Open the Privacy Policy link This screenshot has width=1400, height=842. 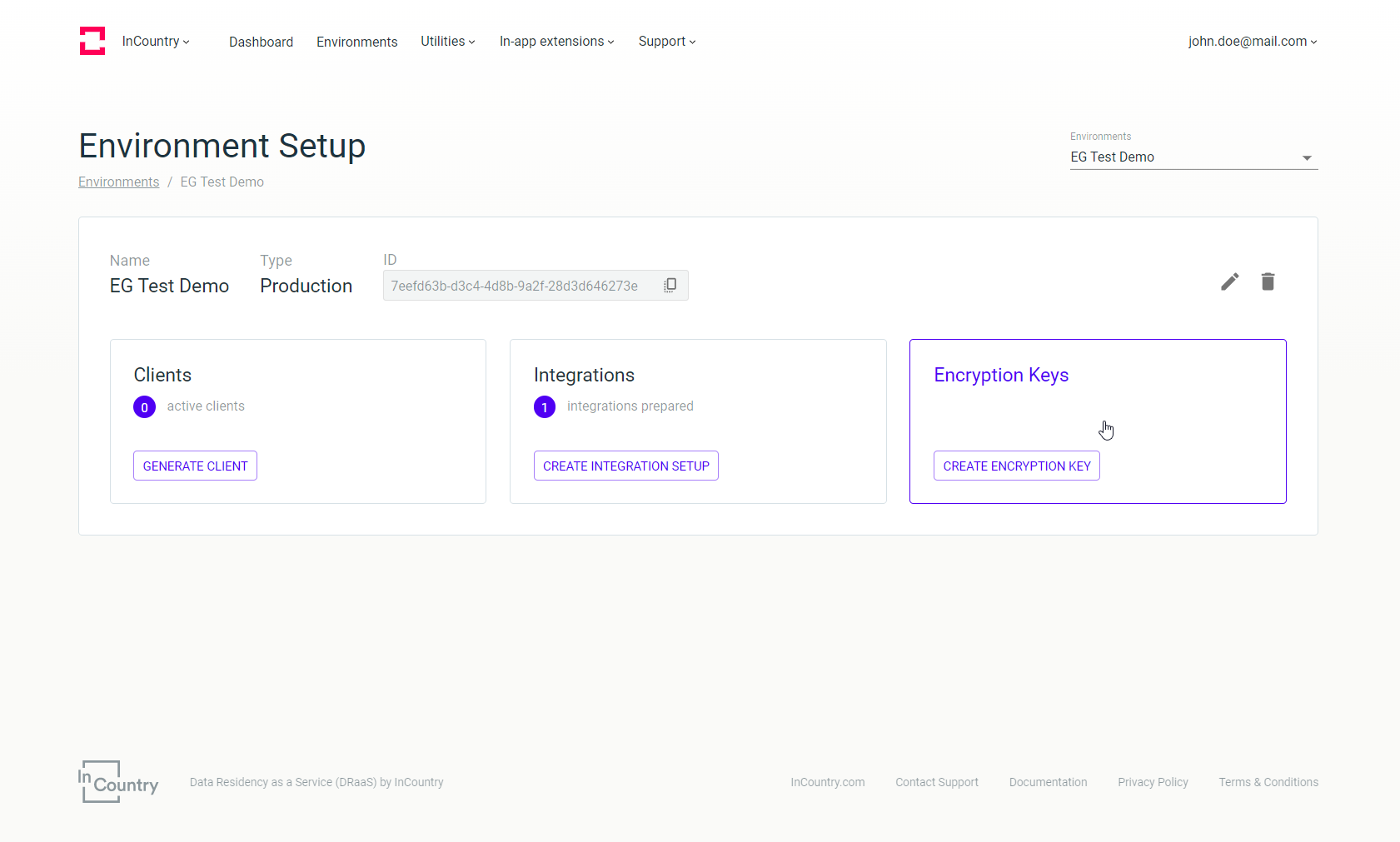pos(1153,782)
